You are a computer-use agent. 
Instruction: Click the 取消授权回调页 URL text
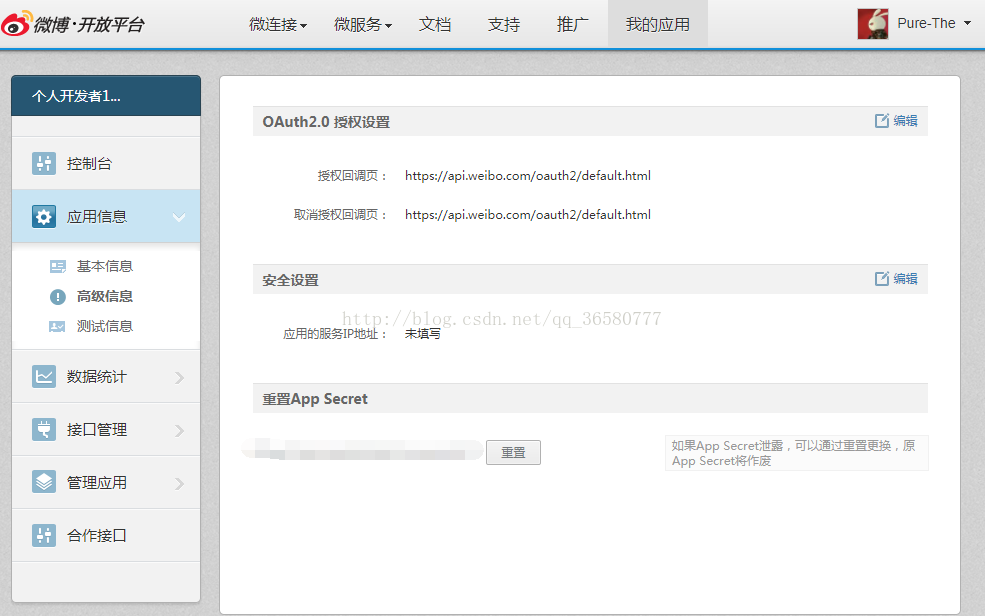coord(528,215)
